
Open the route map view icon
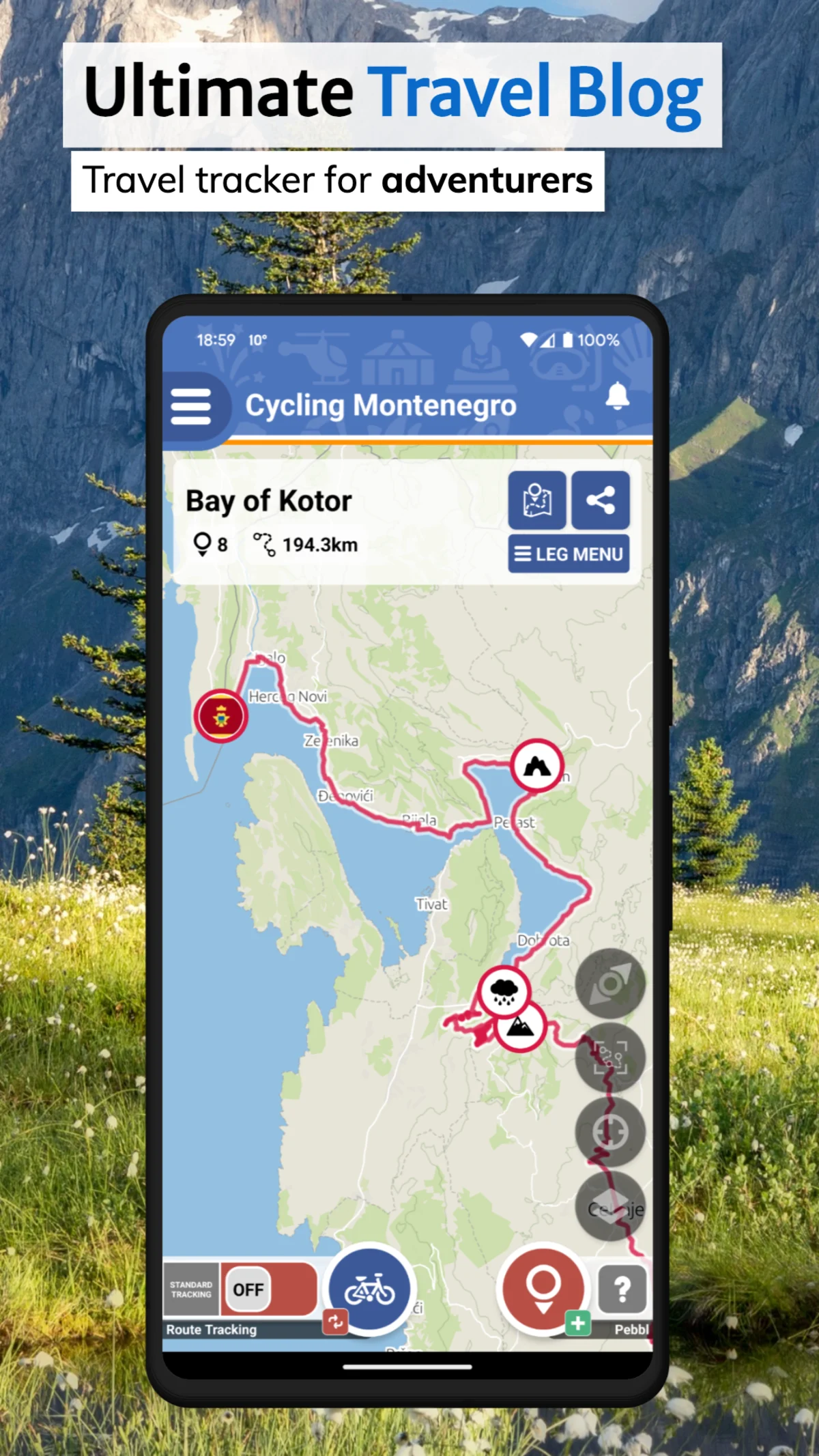[x=537, y=500]
